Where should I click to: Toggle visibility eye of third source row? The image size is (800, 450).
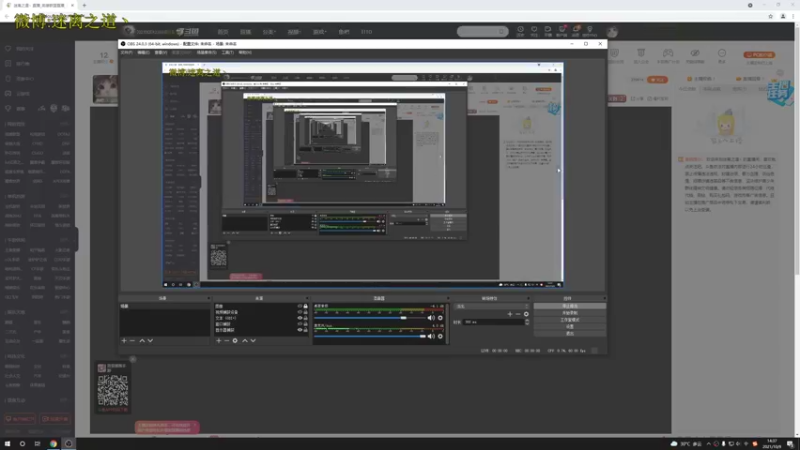[x=299, y=318]
